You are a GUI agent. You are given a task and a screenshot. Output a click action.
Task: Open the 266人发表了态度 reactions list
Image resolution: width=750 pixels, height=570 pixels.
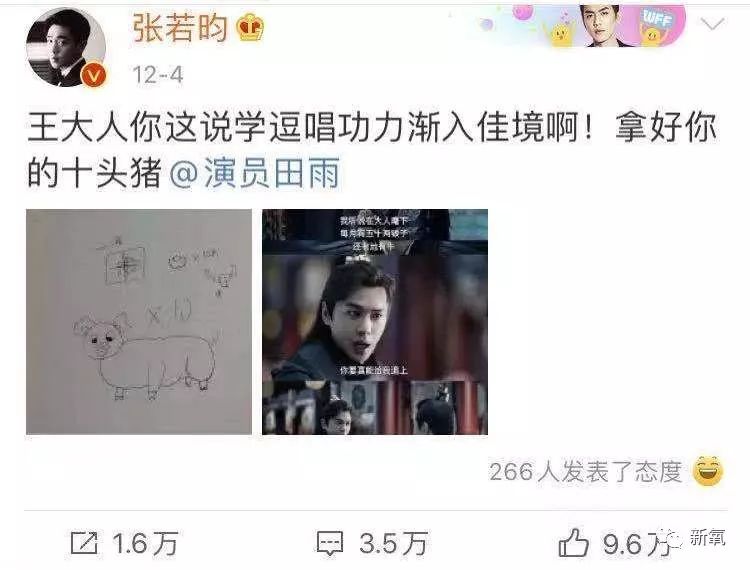585,471
